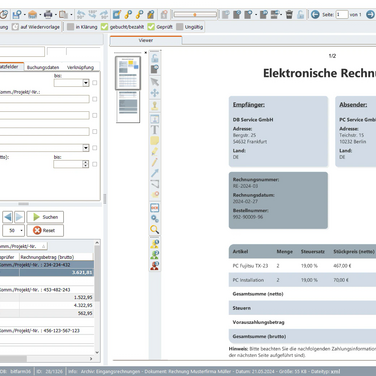Switch to the Verknüpfung tab
The image size is (376, 376).
80,67
